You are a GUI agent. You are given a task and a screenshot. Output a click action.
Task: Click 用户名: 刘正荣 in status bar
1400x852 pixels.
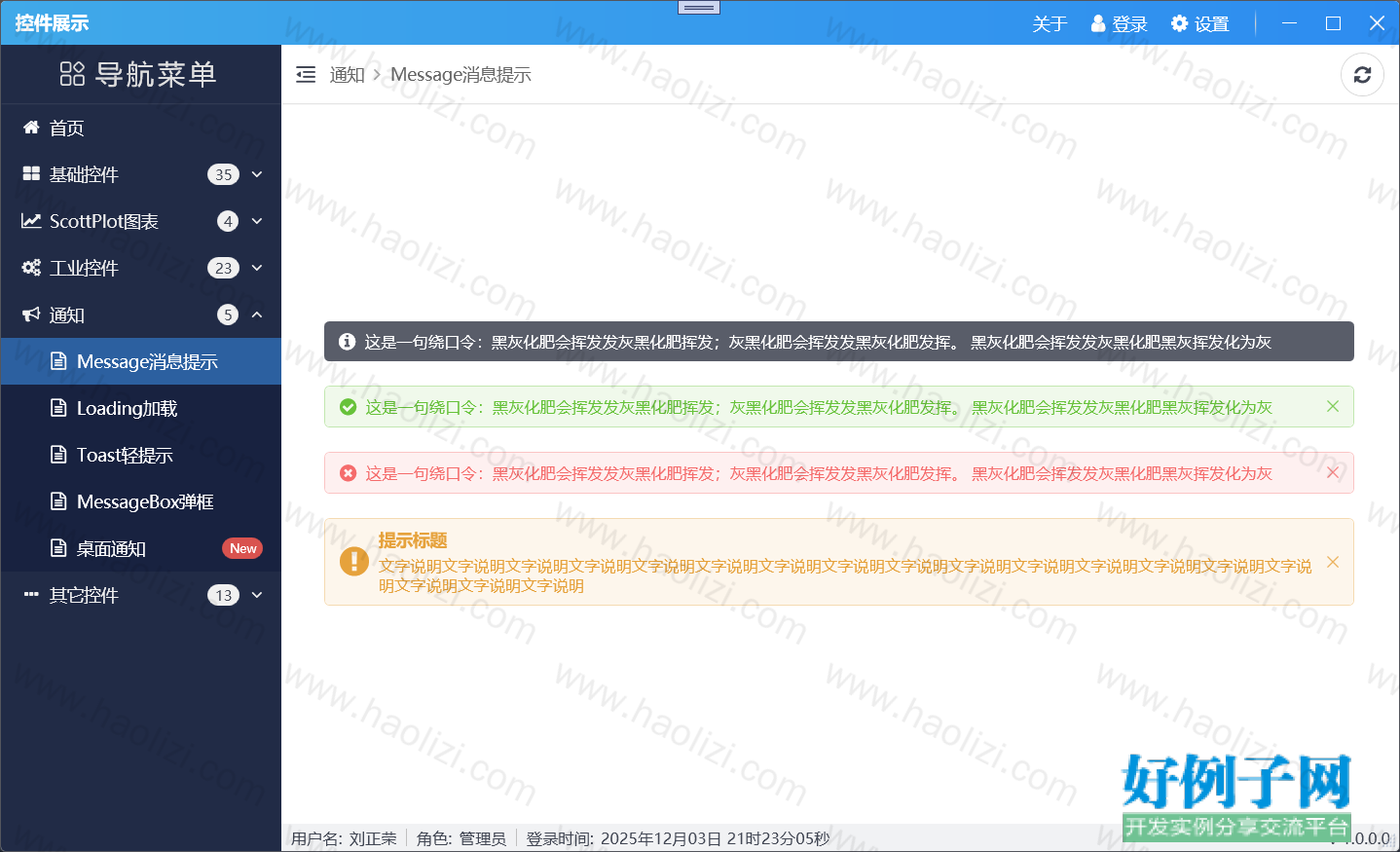pyautogui.click(x=344, y=838)
